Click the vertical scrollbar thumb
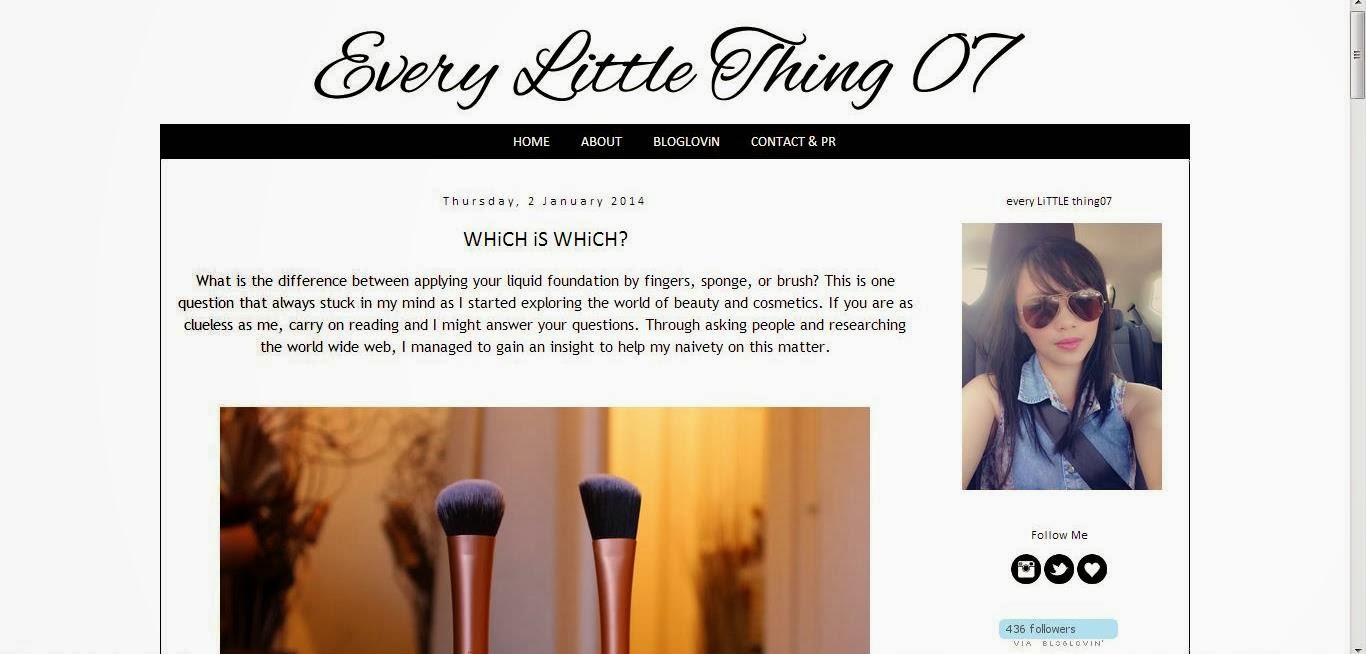This screenshot has height=654, width=1366. click(x=1358, y=57)
